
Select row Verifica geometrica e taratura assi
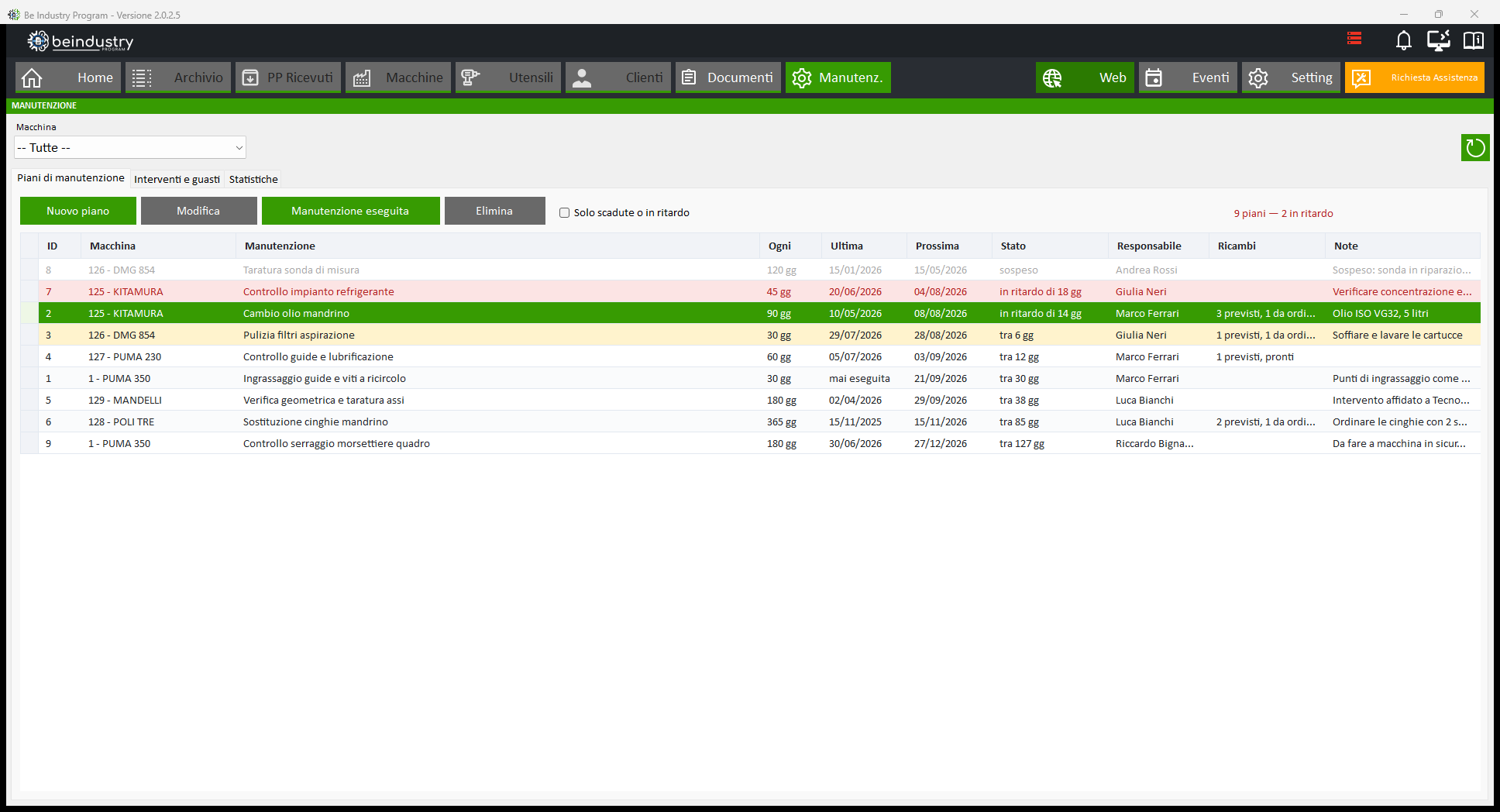tap(750, 400)
